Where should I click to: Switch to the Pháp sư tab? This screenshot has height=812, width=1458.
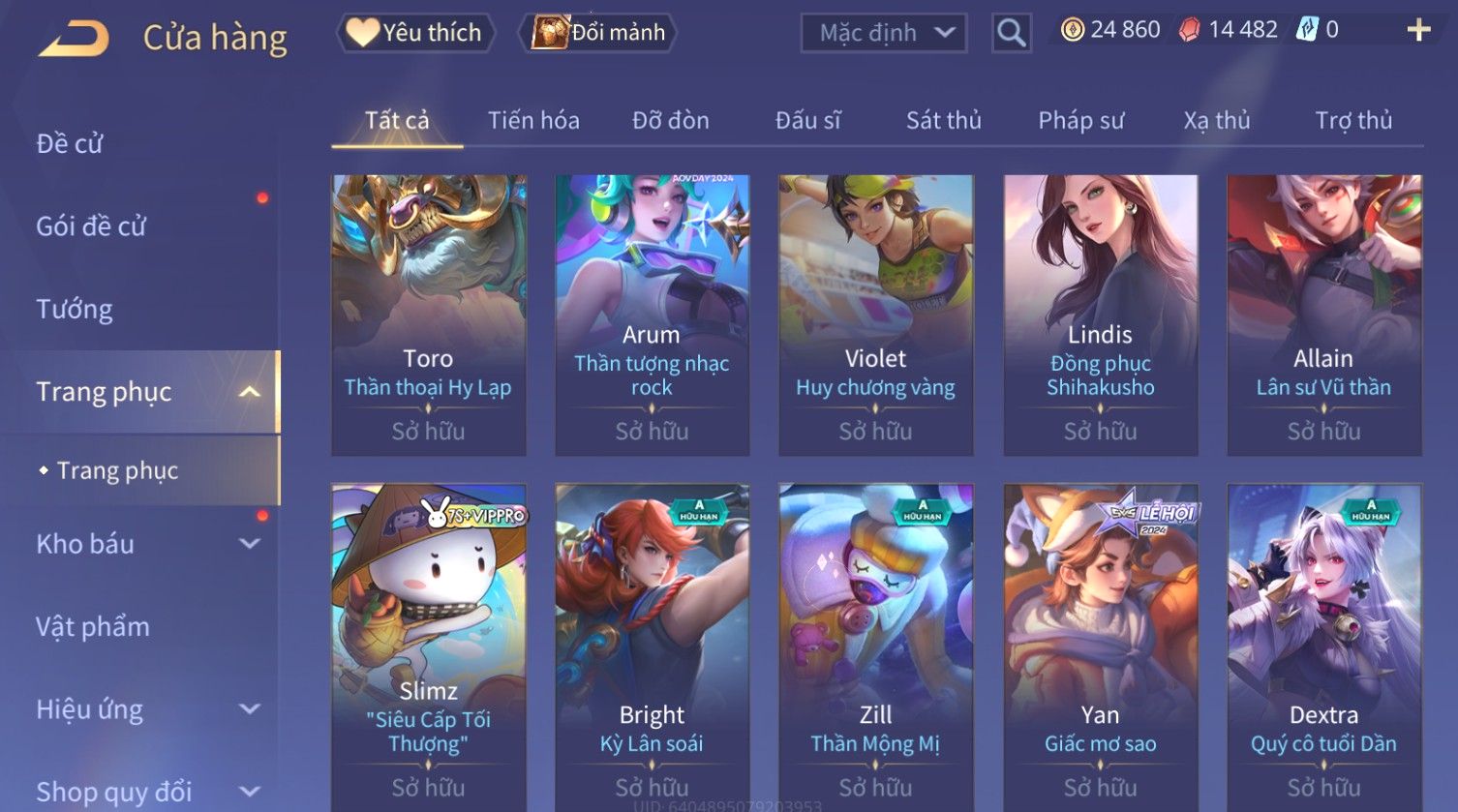click(1081, 120)
